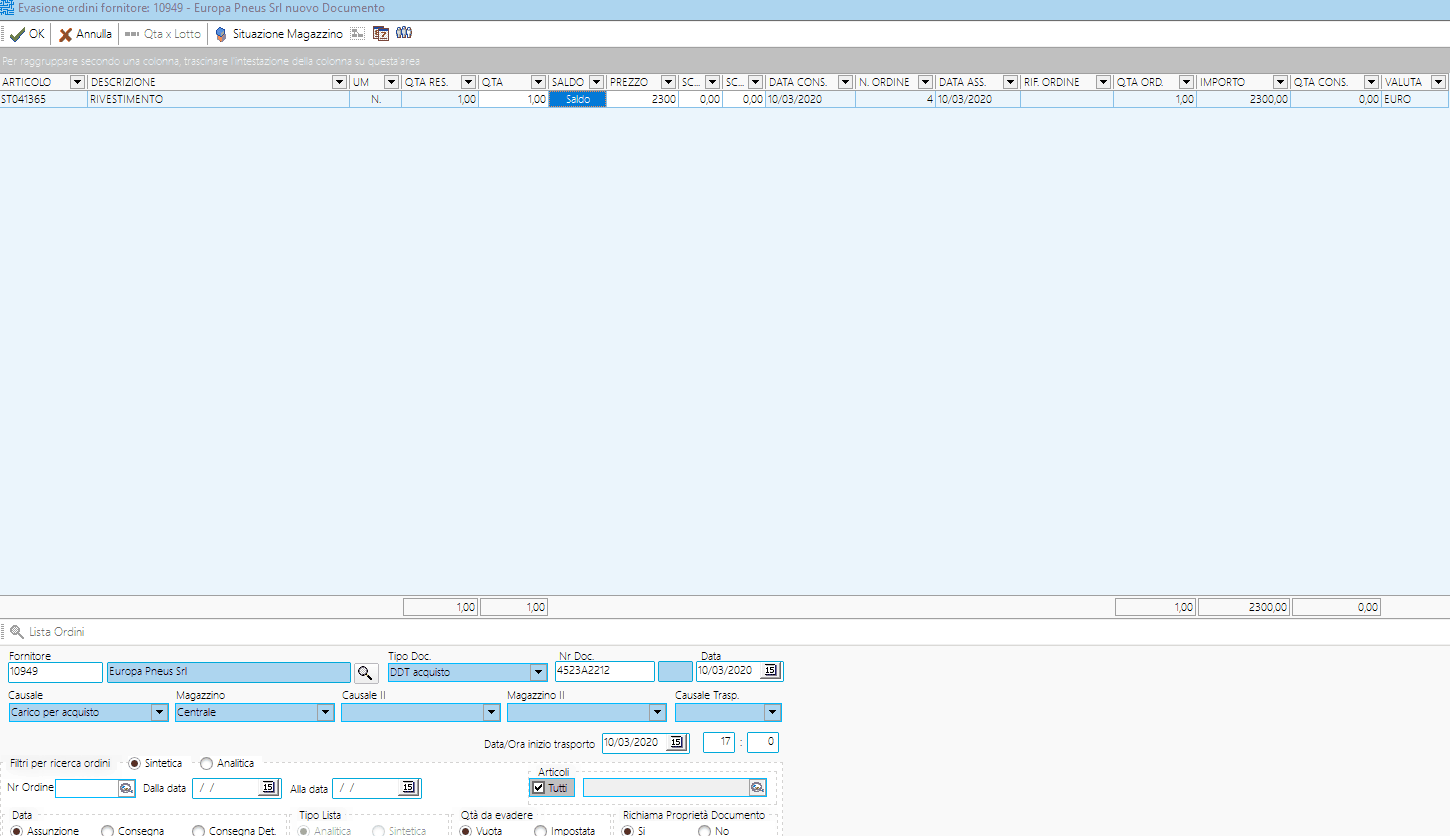Viewport: 1450px width, 836px height.
Task: Click the transport hour field 17
Action: pos(718,742)
